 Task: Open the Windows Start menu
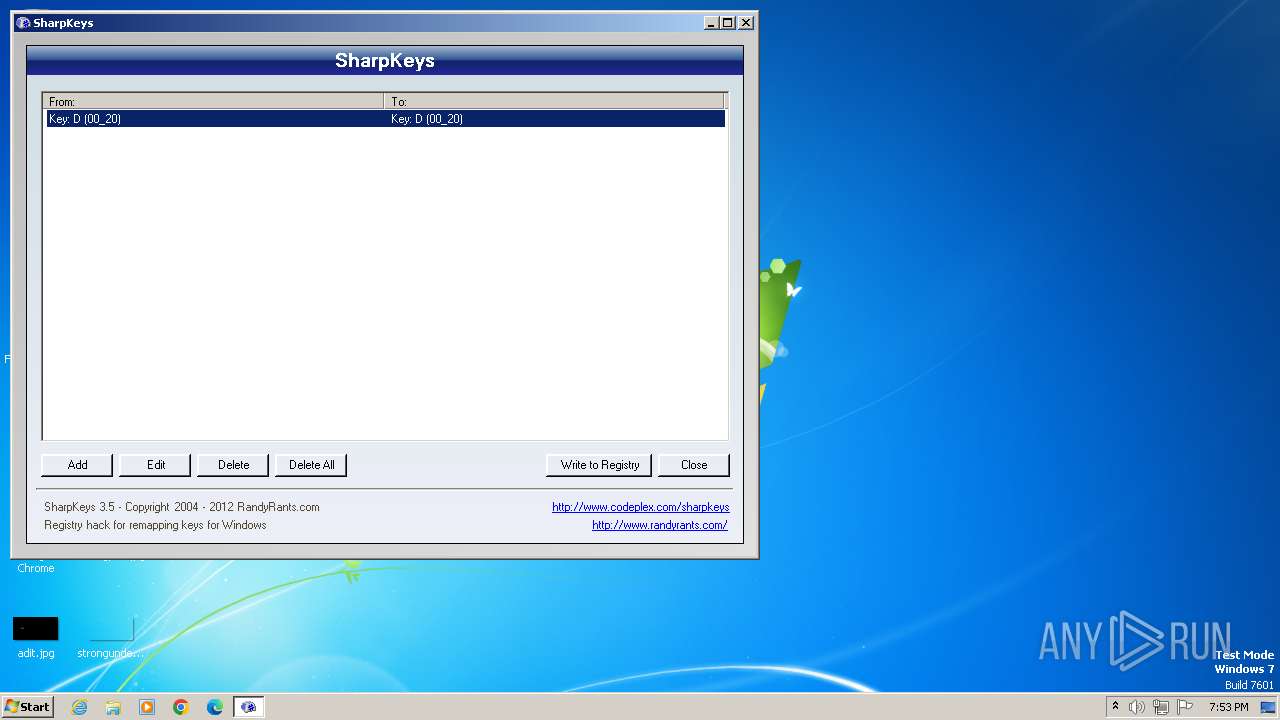(x=27, y=707)
